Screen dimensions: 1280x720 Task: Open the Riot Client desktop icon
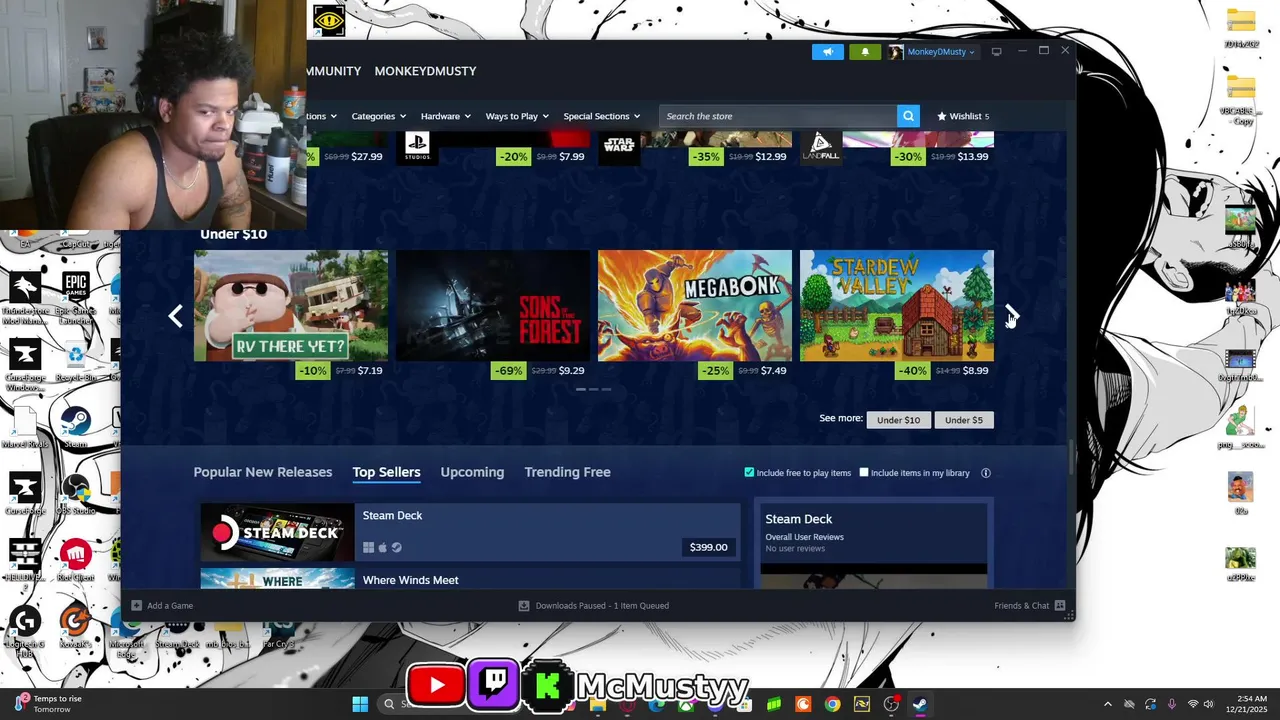tap(76, 560)
